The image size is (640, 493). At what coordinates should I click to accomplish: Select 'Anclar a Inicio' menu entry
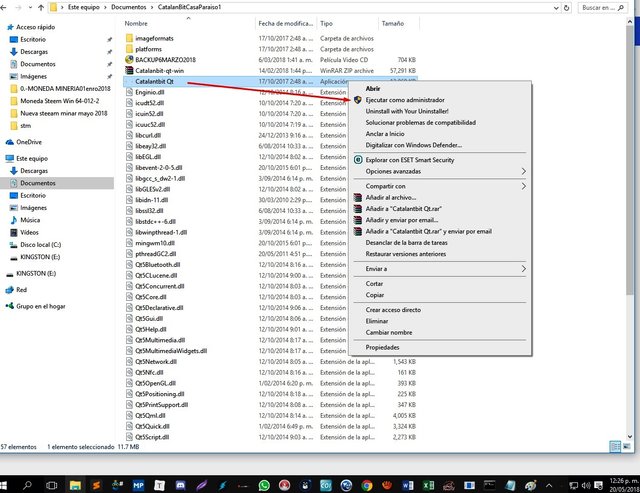(385, 134)
